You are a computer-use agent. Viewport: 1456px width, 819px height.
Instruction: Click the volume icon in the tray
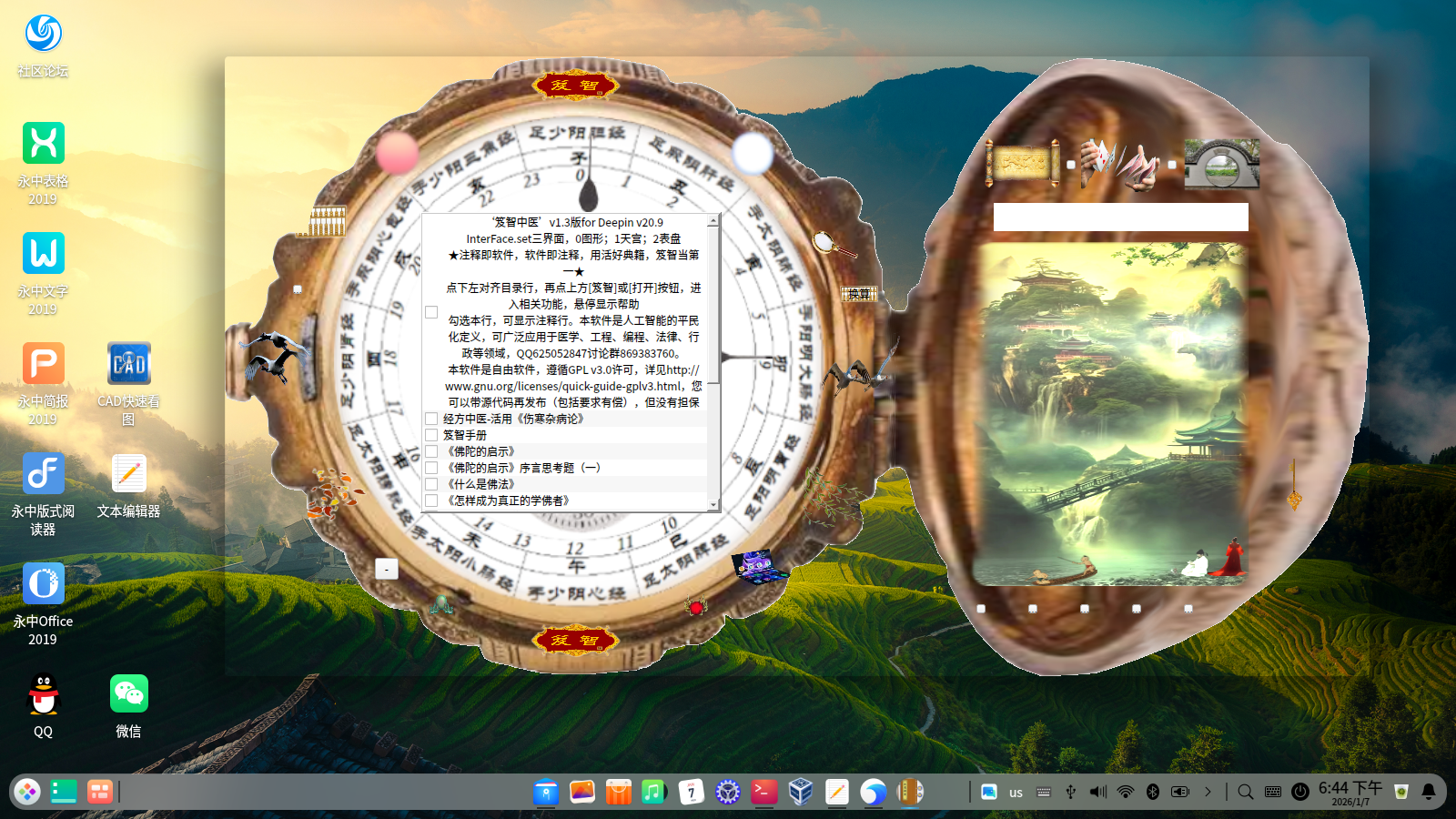pyautogui.click(x=1098, y=792)
